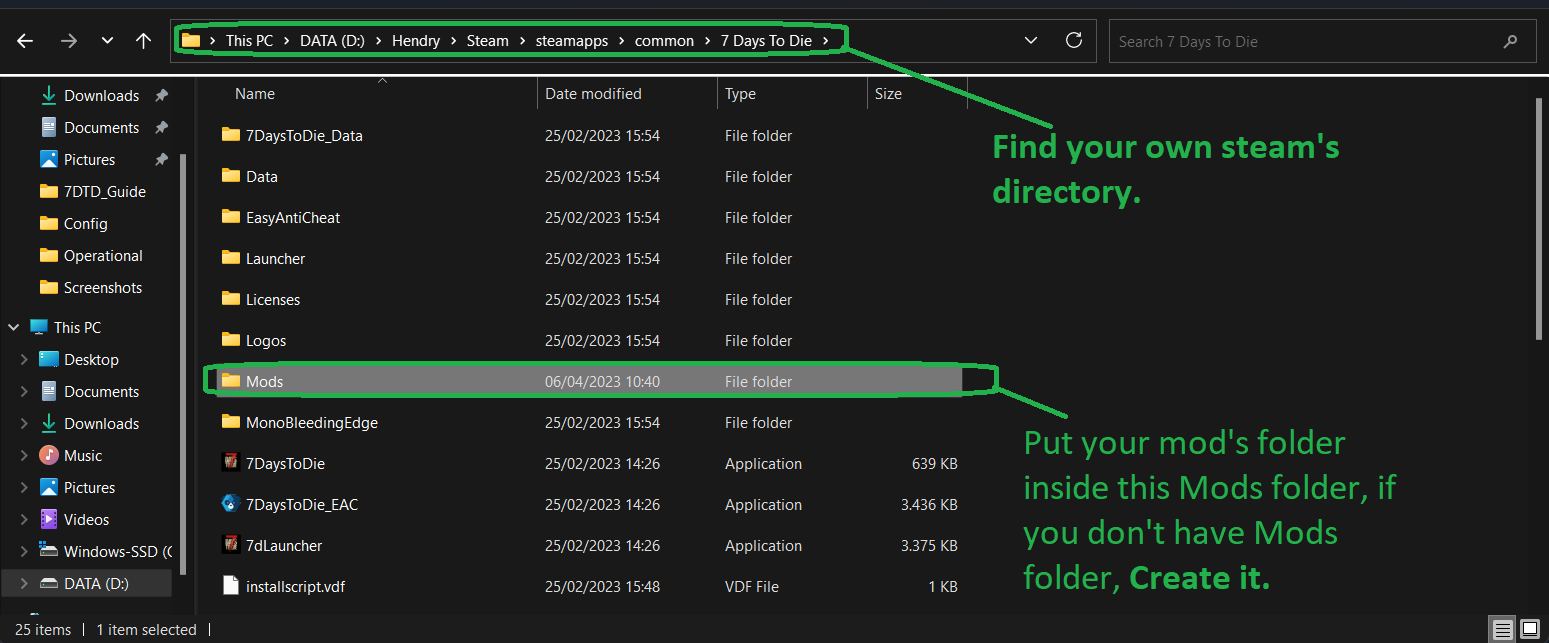The height and width of the screenshot is (643, 1549).
Task: Select the 7dLauncher application icon
Action: 231,545
